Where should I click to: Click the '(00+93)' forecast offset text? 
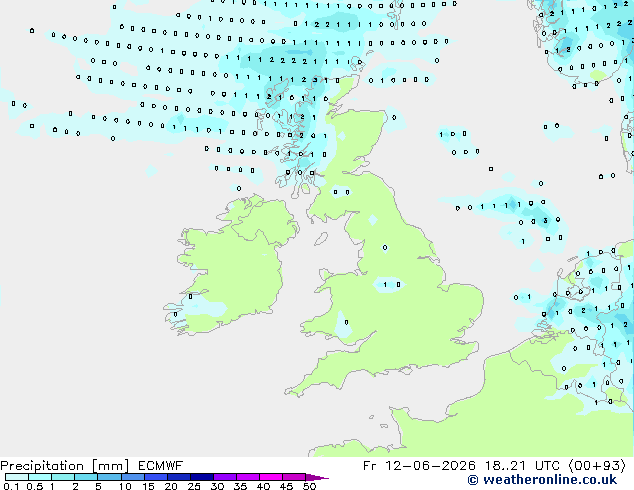click(x=597, y=466)
